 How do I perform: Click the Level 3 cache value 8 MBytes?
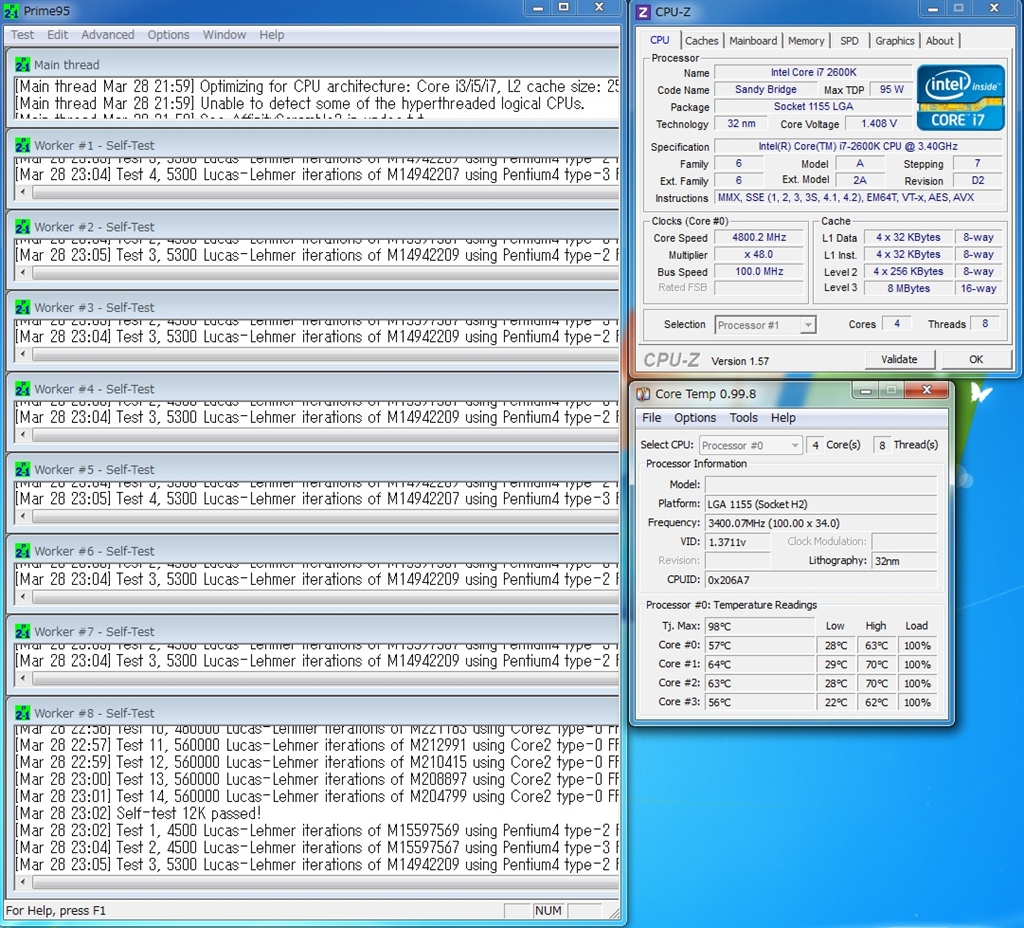[x=908, y=289]
